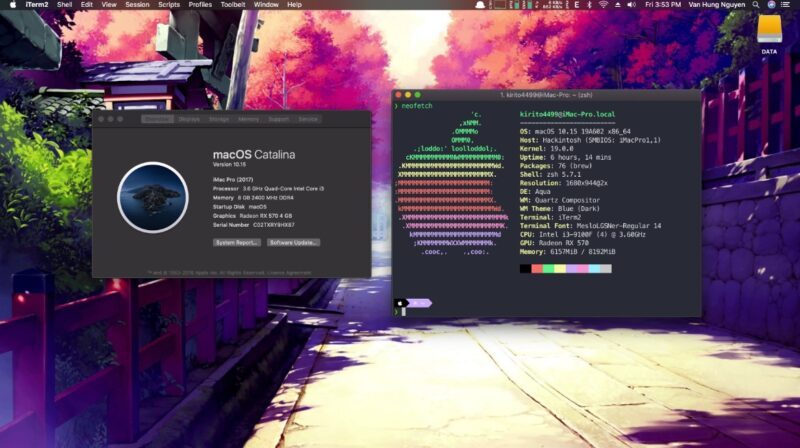
Task: Switch to the Storage tab
Action: coord(219,119)
